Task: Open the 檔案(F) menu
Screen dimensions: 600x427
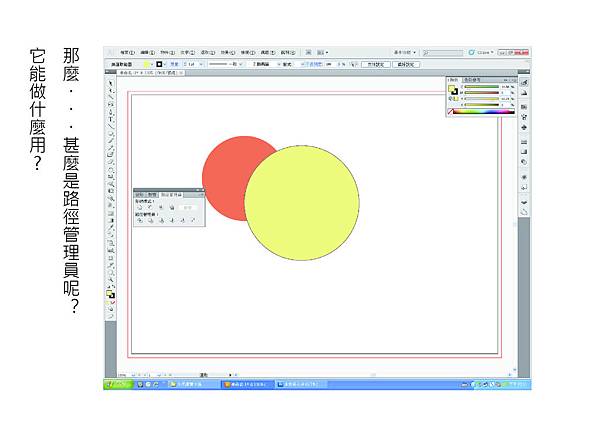Action: coord(127,52)
